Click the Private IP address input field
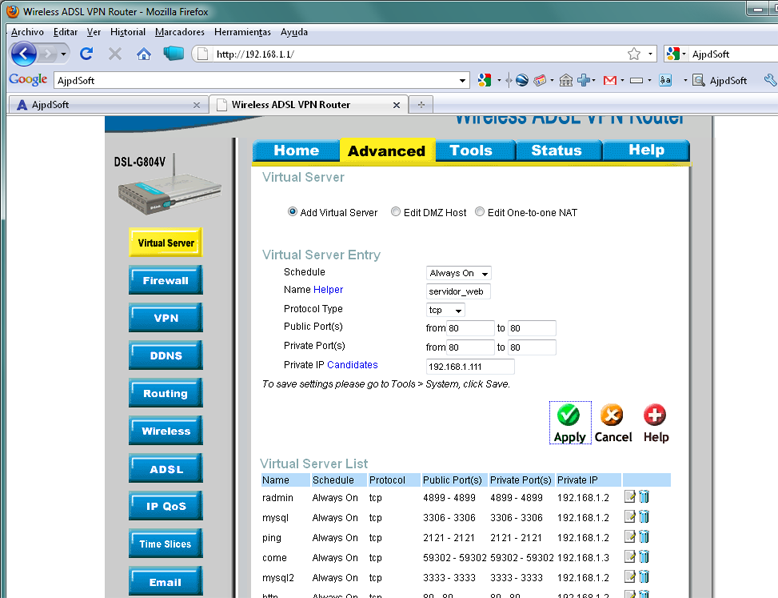This screenshot has height=598, width=778. click(469, 366)
